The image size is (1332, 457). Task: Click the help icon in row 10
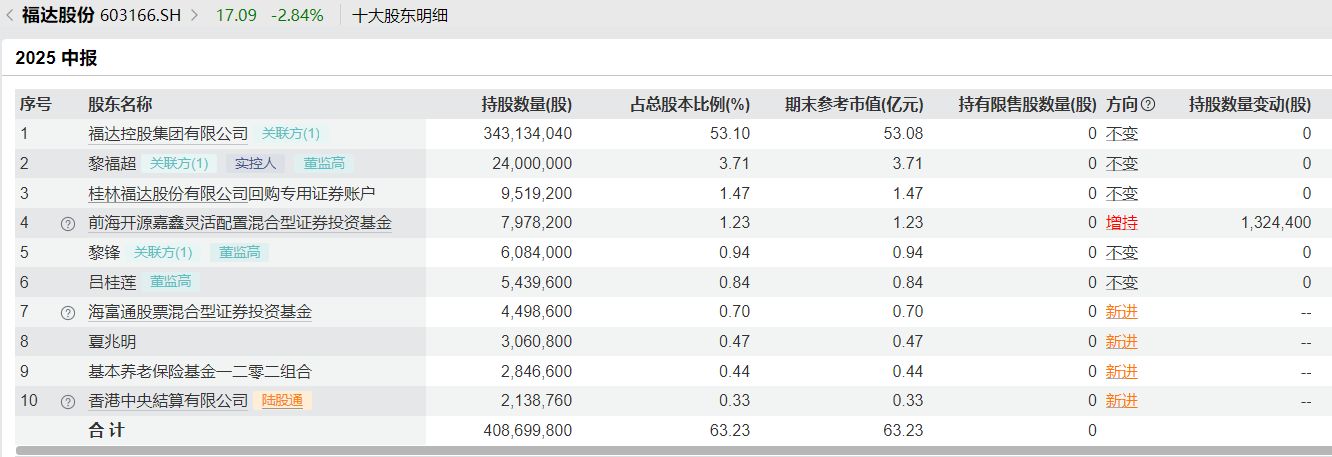[68, 402]
